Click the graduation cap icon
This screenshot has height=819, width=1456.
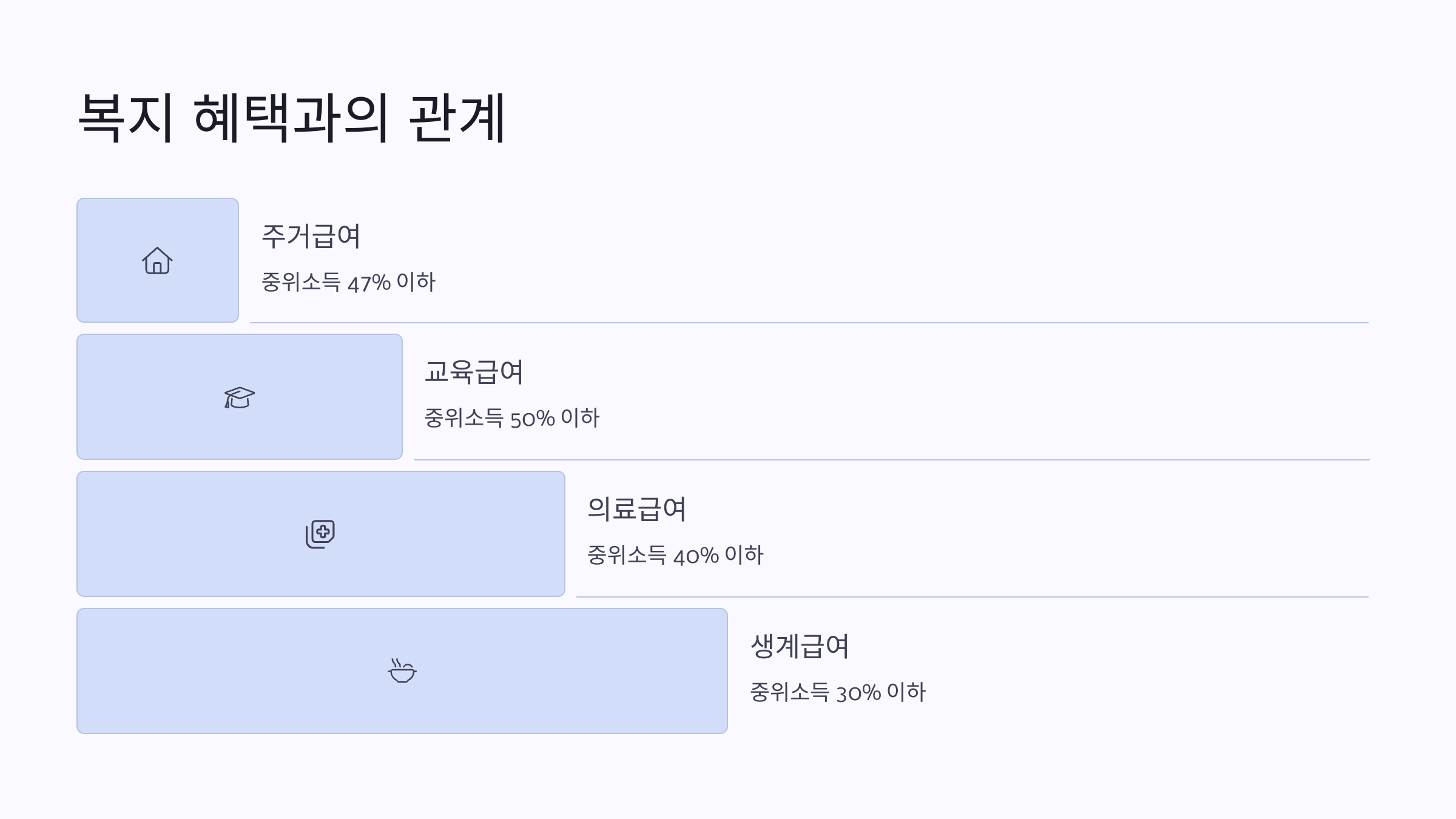point(239,397)
